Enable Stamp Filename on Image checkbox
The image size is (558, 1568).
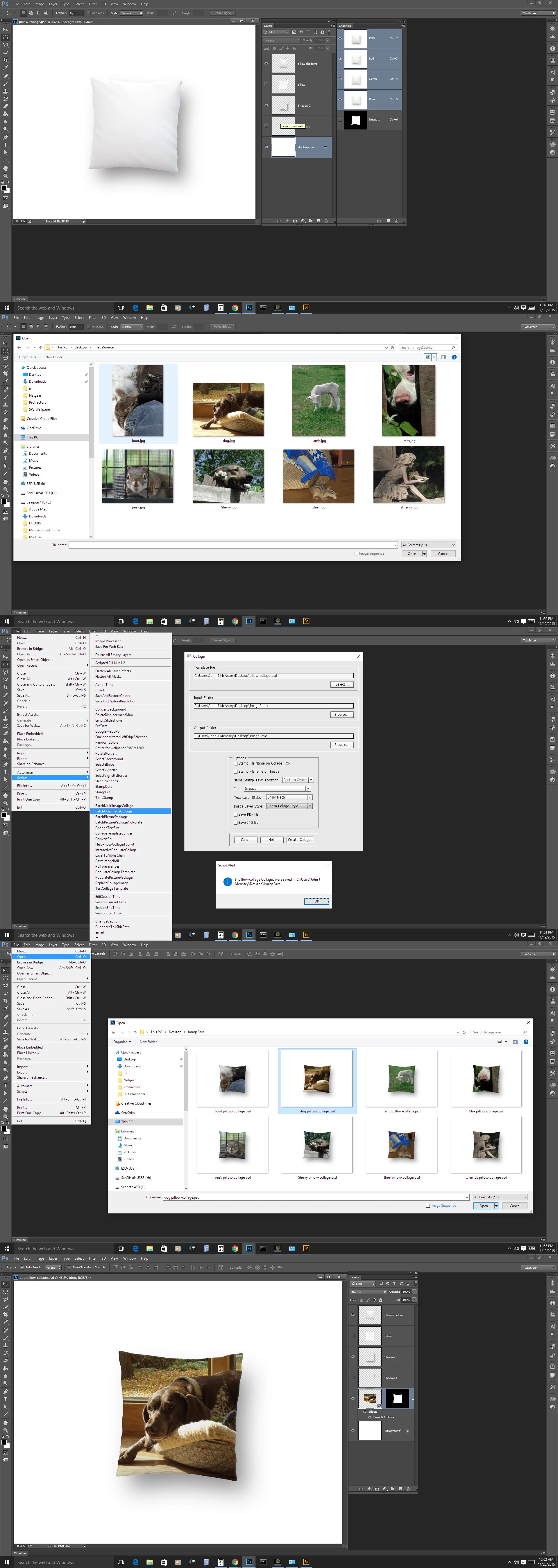236,771
